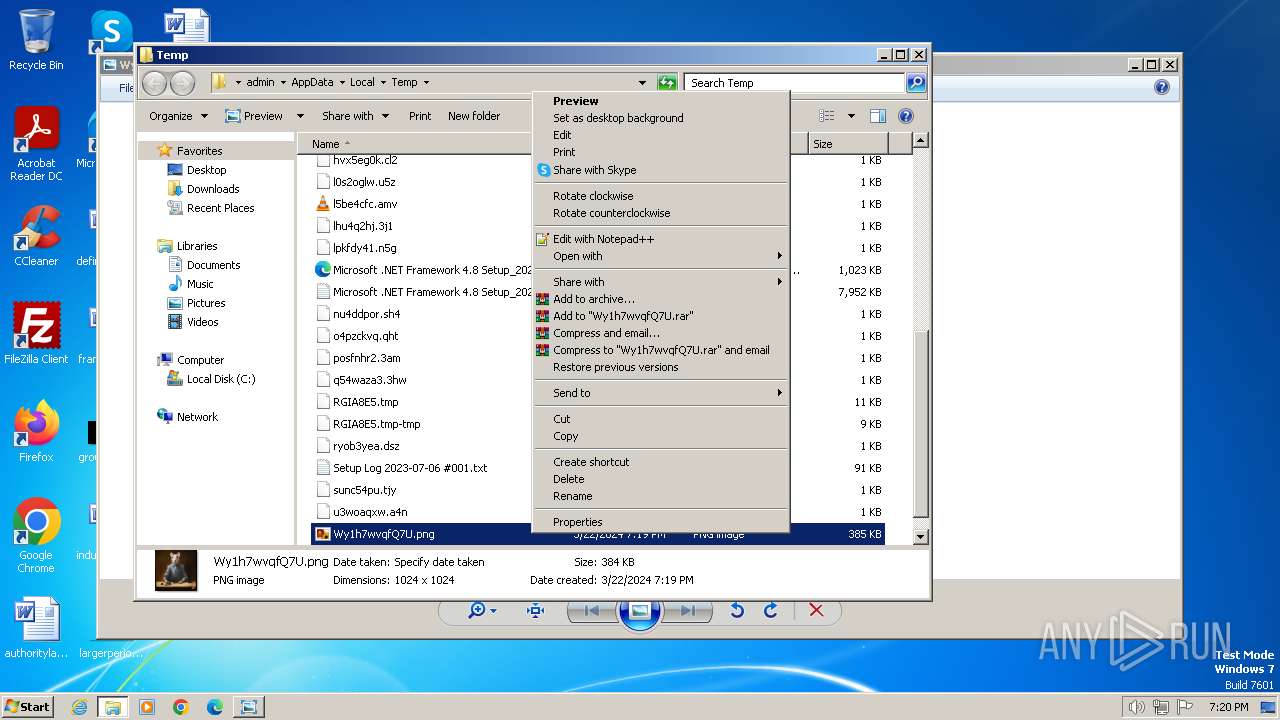Click the file list scroll down arrow
This screenshot has height=720, width=1280.
(x=921, y=537)
